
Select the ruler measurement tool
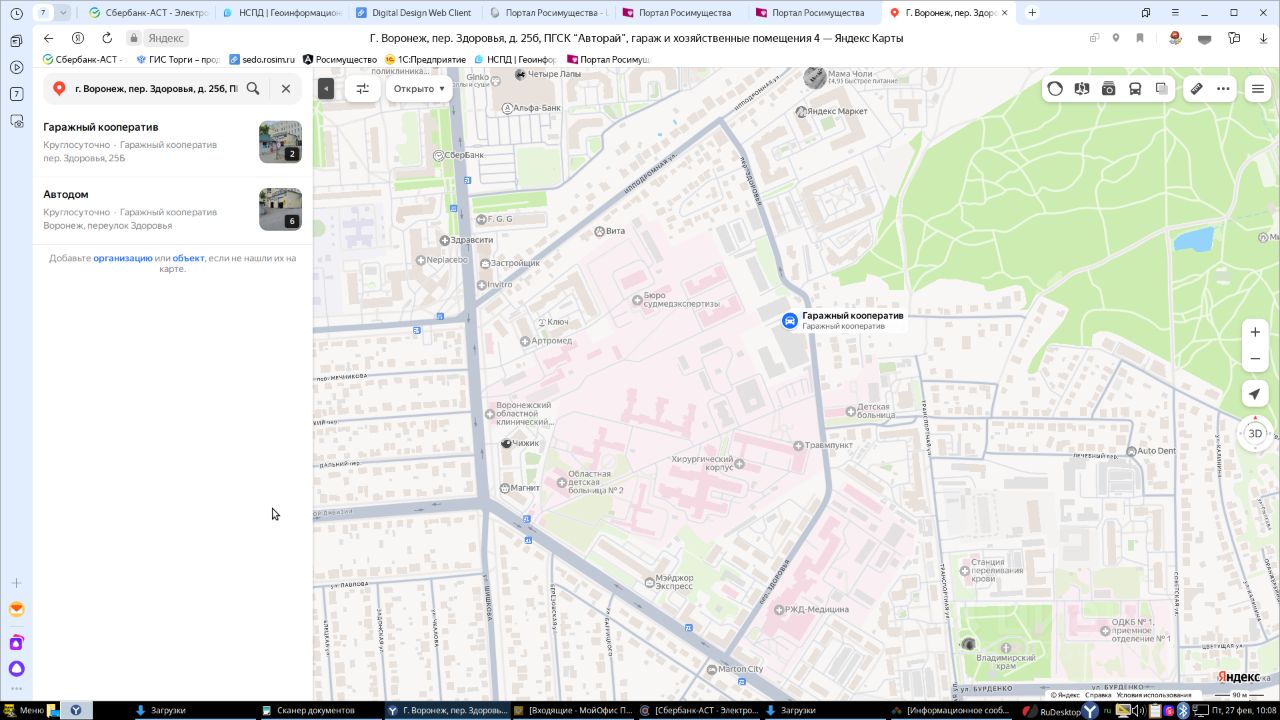point(1196,88)
